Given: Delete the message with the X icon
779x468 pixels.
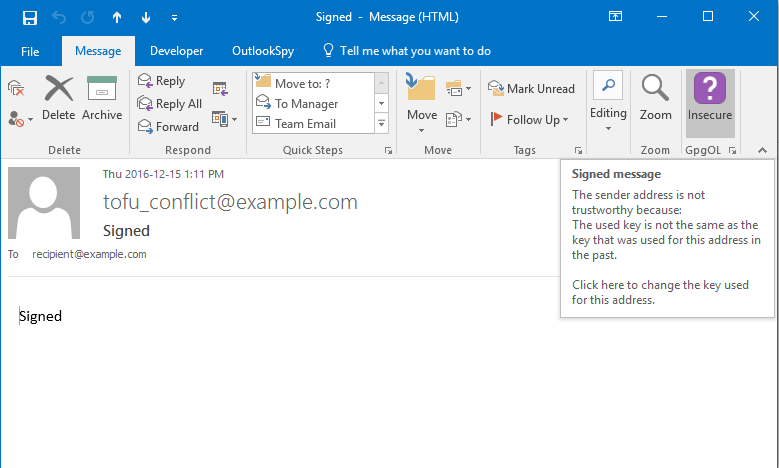Looking at the screenshot, I should [59, 97].
